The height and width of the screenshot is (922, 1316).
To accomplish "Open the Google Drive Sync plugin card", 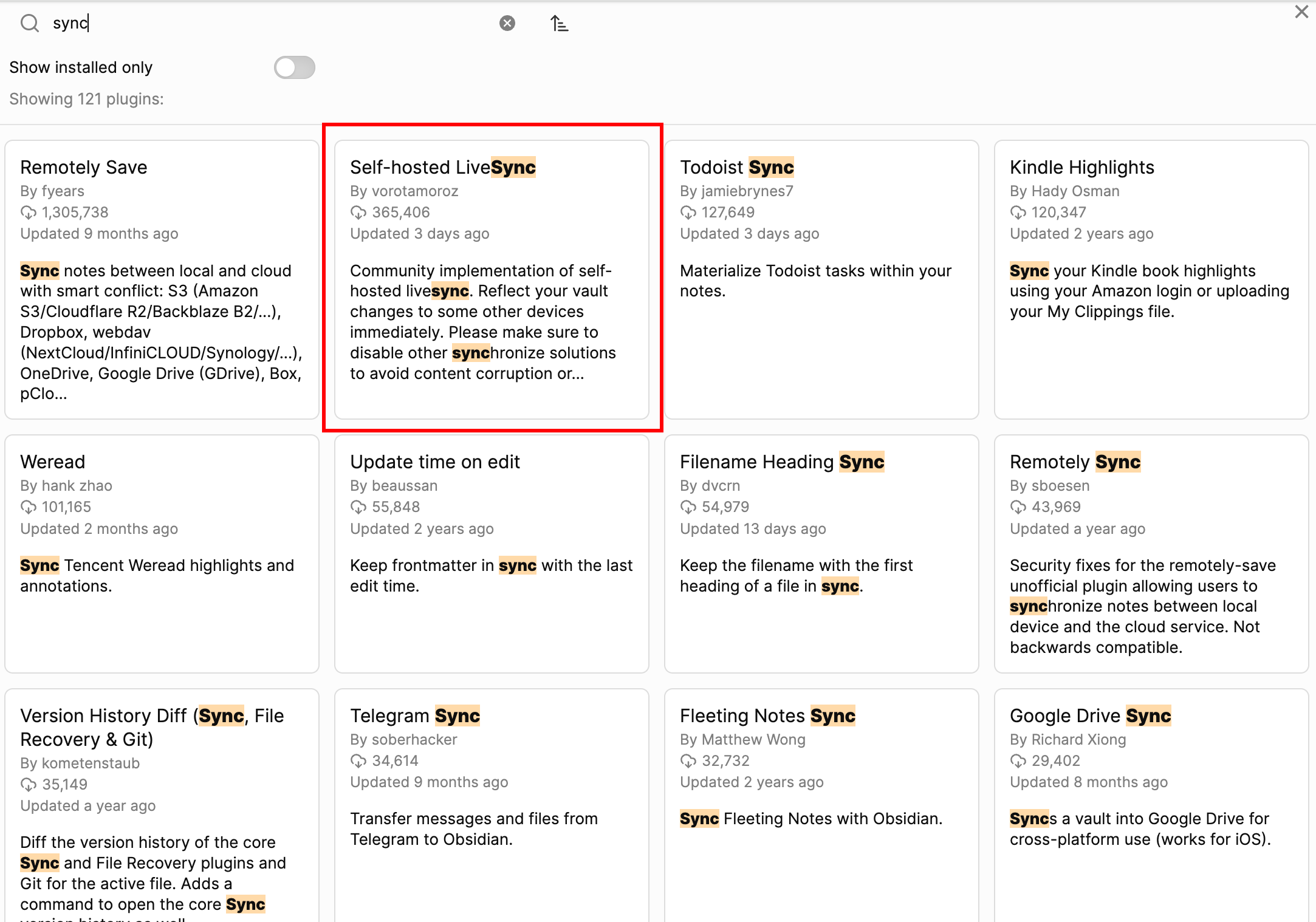I will point(1151,805).
